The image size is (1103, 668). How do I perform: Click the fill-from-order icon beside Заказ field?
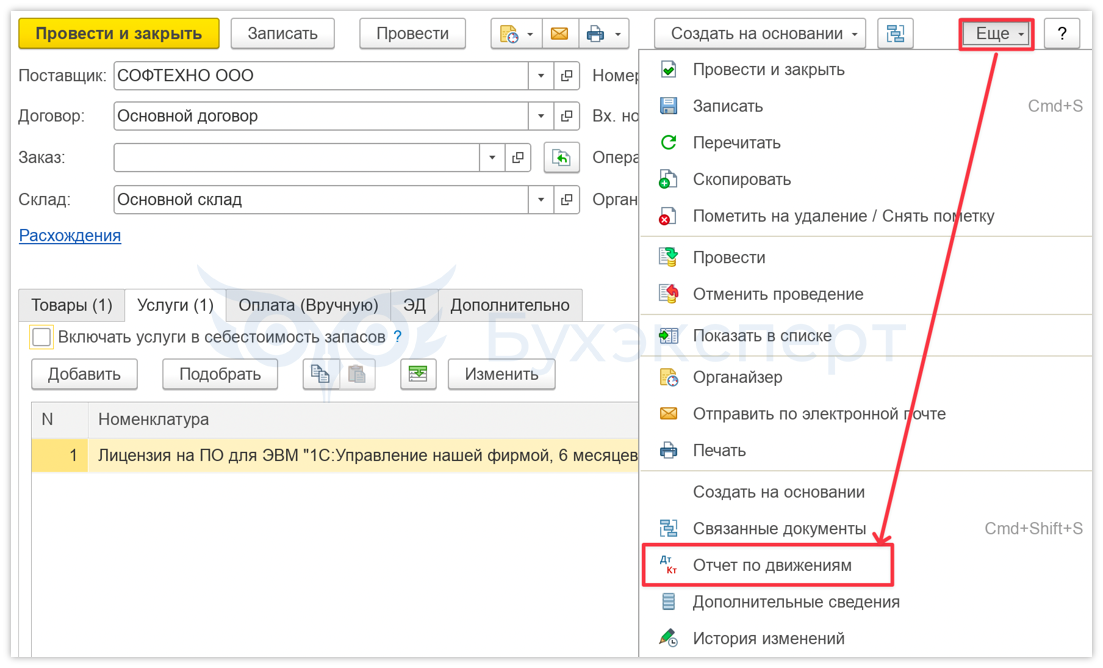coord(562,158)
